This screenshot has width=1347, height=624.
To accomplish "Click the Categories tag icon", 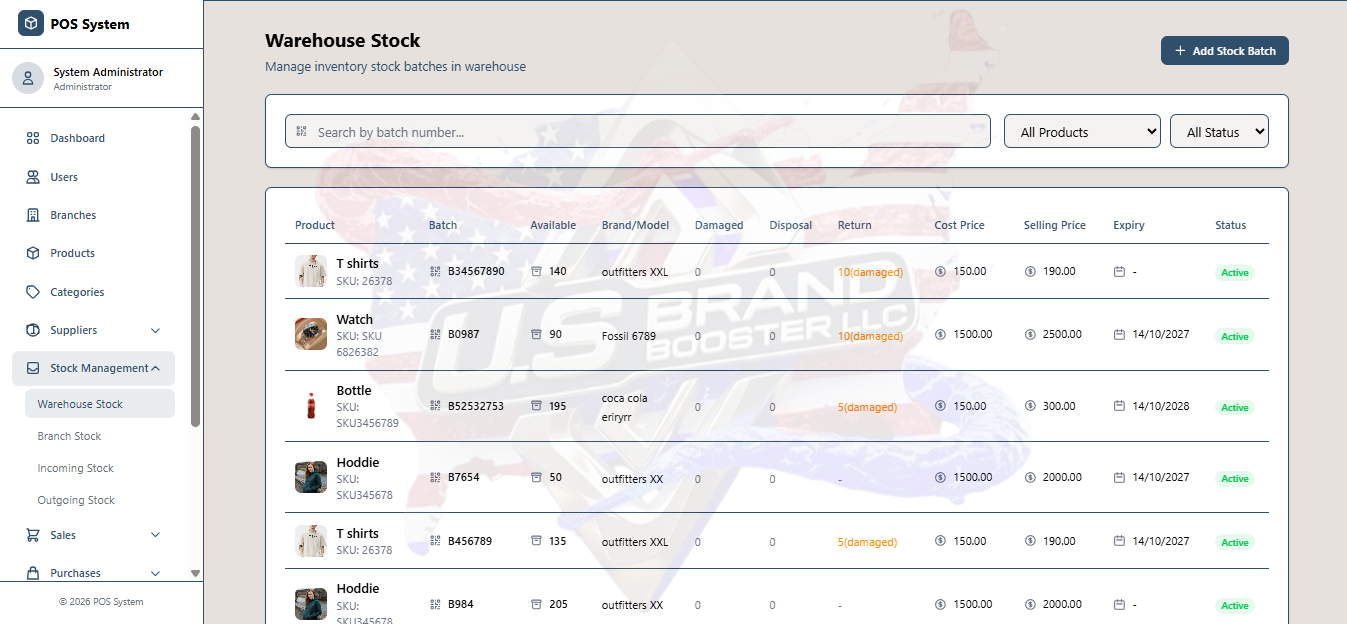I will click(x=33, y=292).
